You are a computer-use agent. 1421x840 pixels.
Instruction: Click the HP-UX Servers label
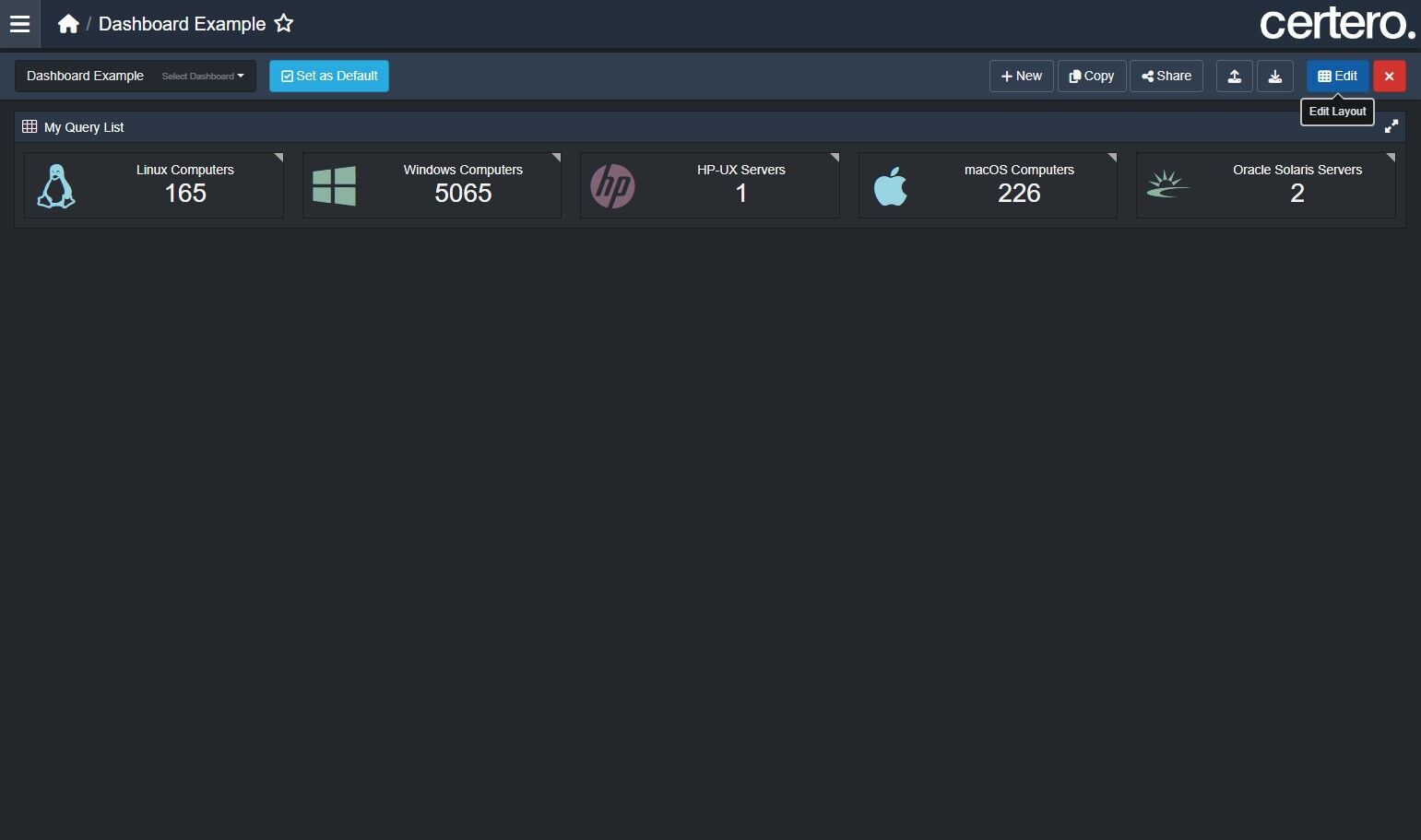(x=741, y=170)
